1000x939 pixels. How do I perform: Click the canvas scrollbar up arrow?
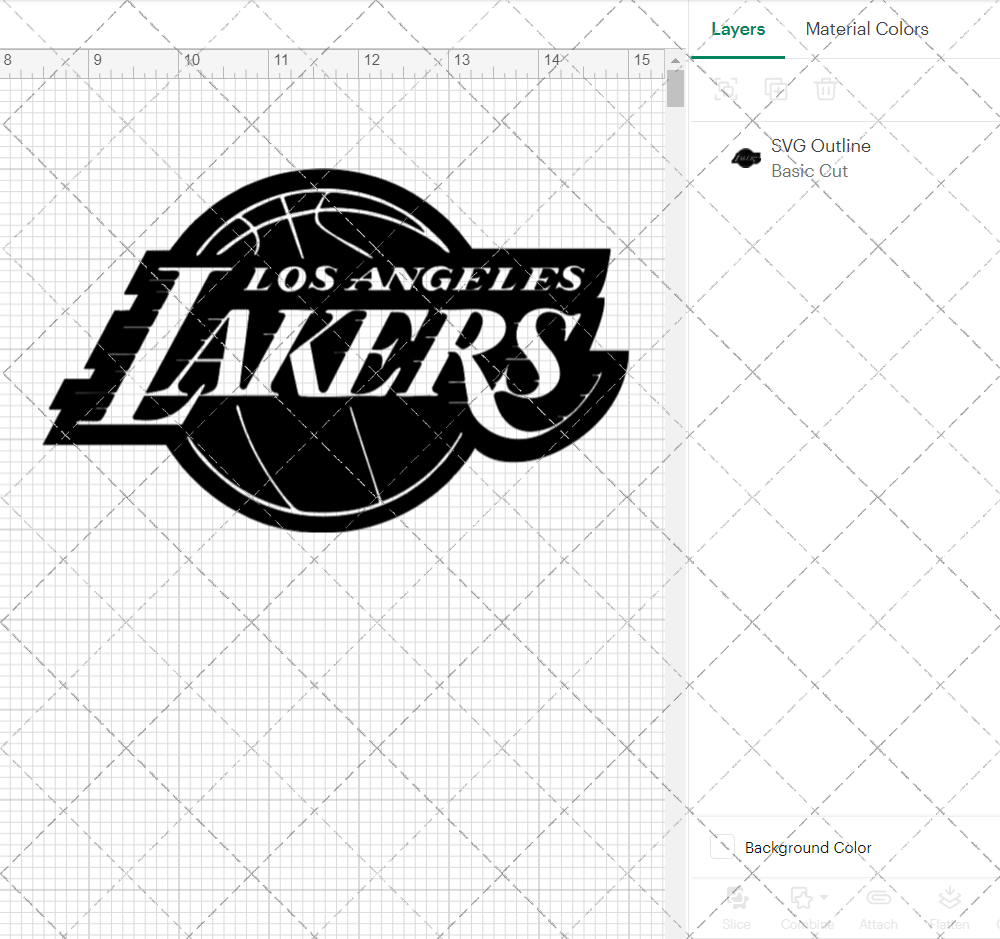pyautogui.click(x=675, y=61)
